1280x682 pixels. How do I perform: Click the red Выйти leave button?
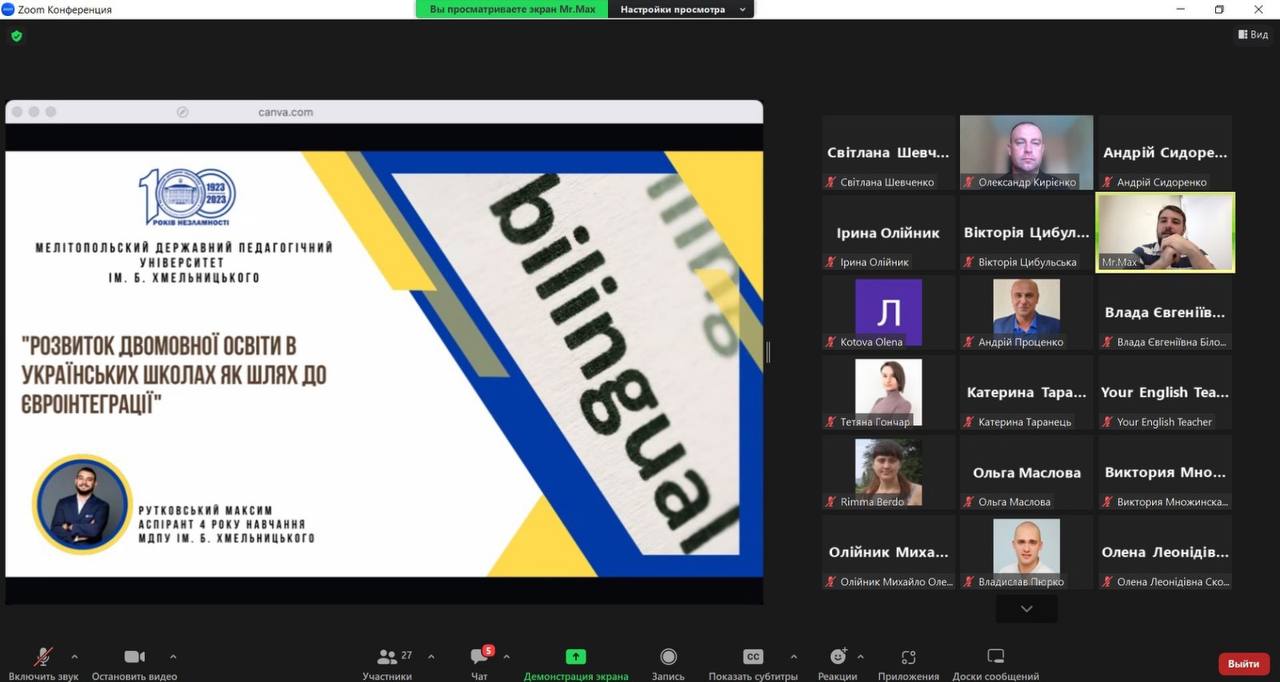point(1243,664)
